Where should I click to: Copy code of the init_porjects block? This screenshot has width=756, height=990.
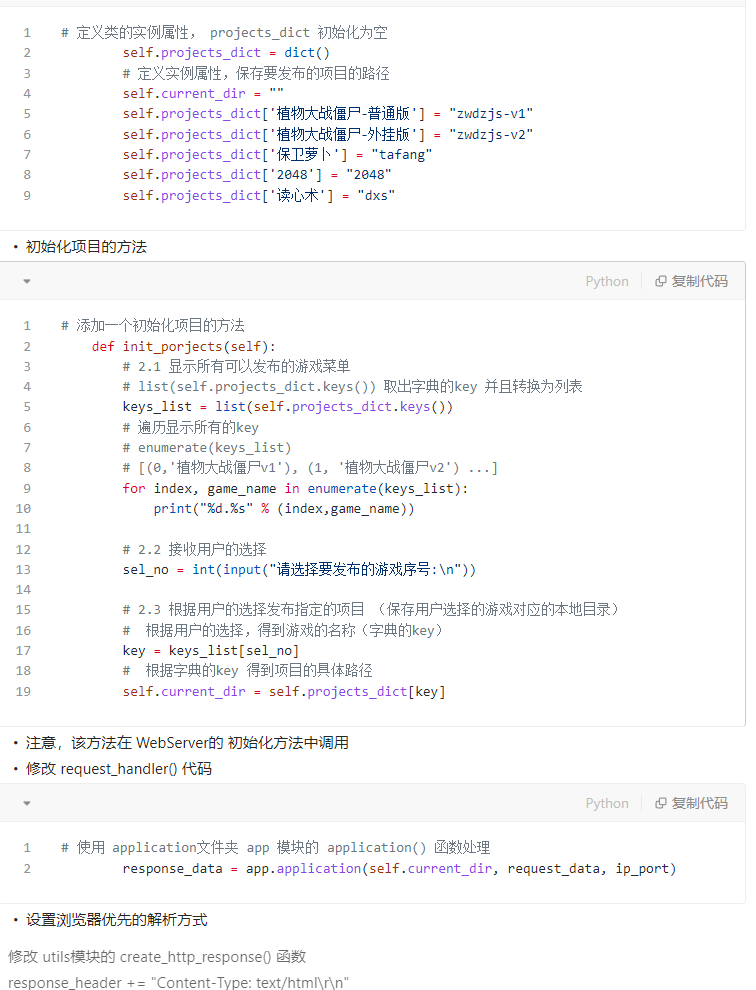point(692,282)
